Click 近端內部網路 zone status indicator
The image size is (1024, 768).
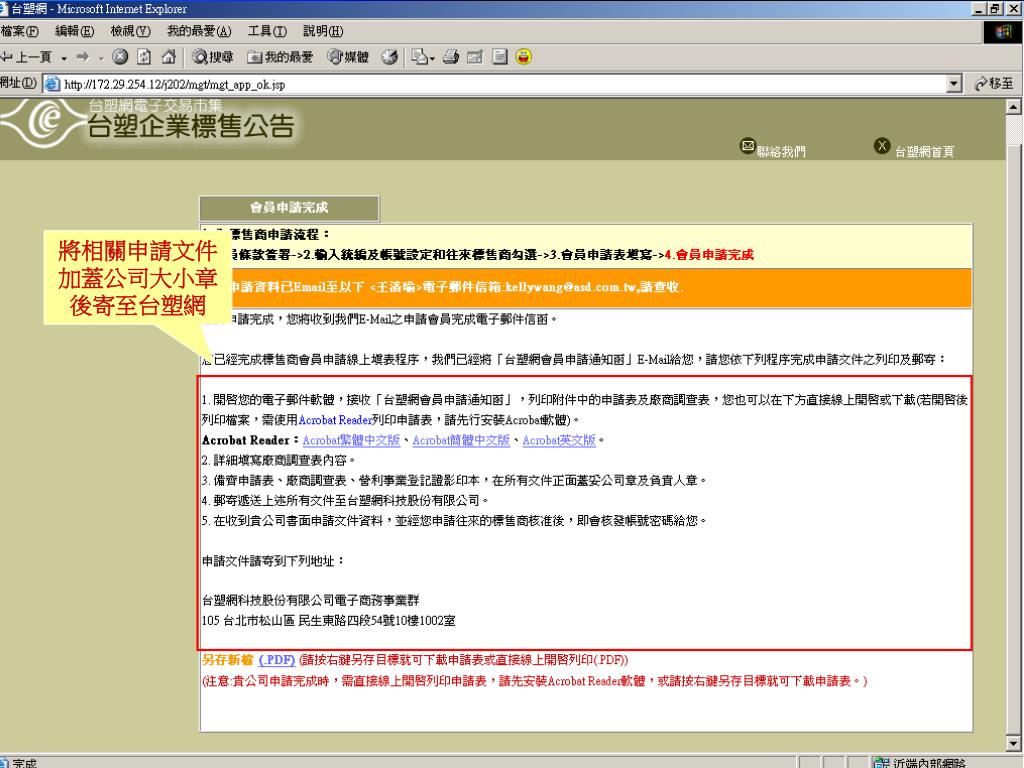[921, 762]
